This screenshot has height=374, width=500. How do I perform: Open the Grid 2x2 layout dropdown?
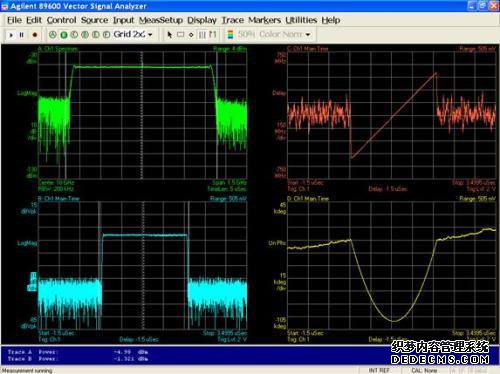(133, 34)
